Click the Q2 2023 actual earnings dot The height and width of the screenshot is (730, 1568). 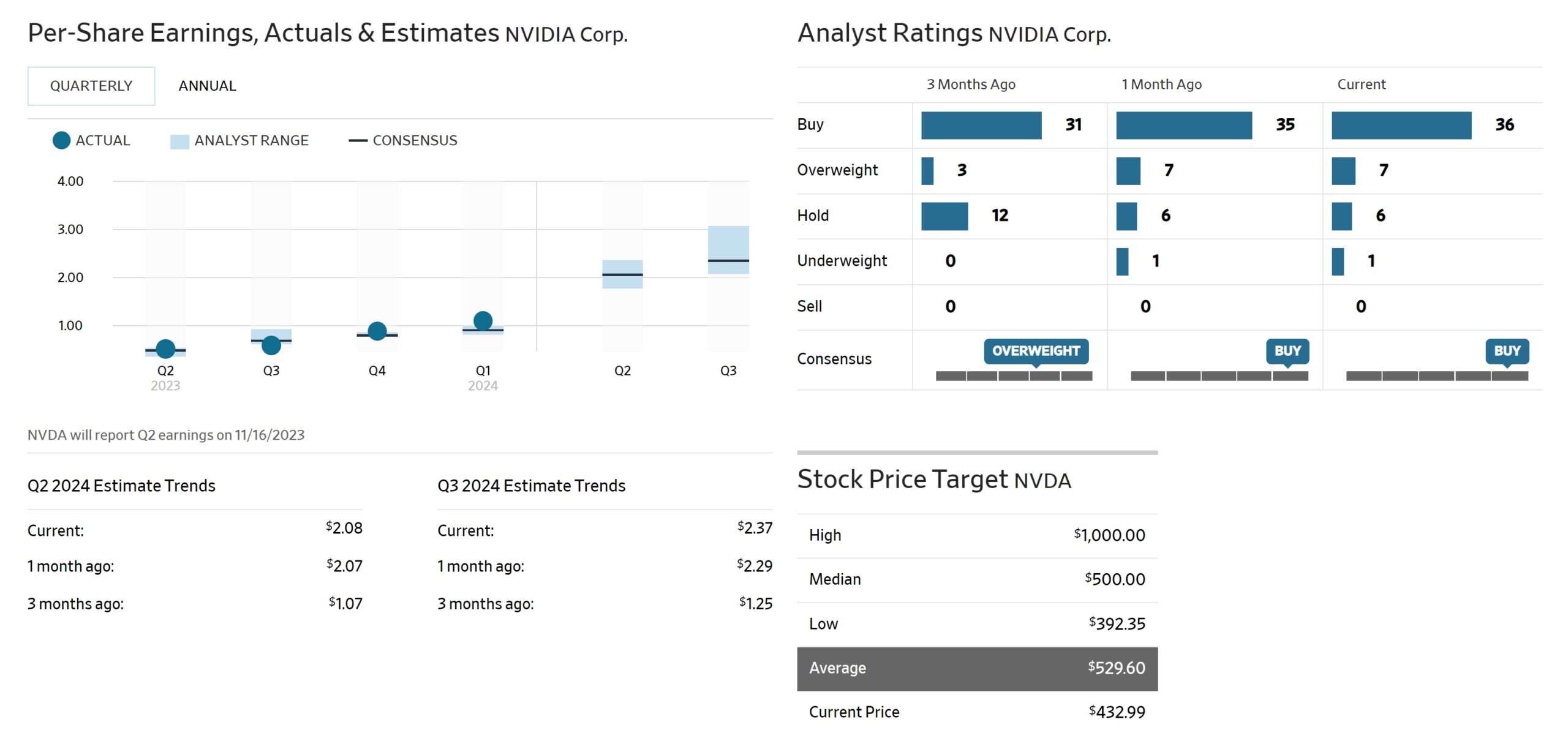[165, 349]
